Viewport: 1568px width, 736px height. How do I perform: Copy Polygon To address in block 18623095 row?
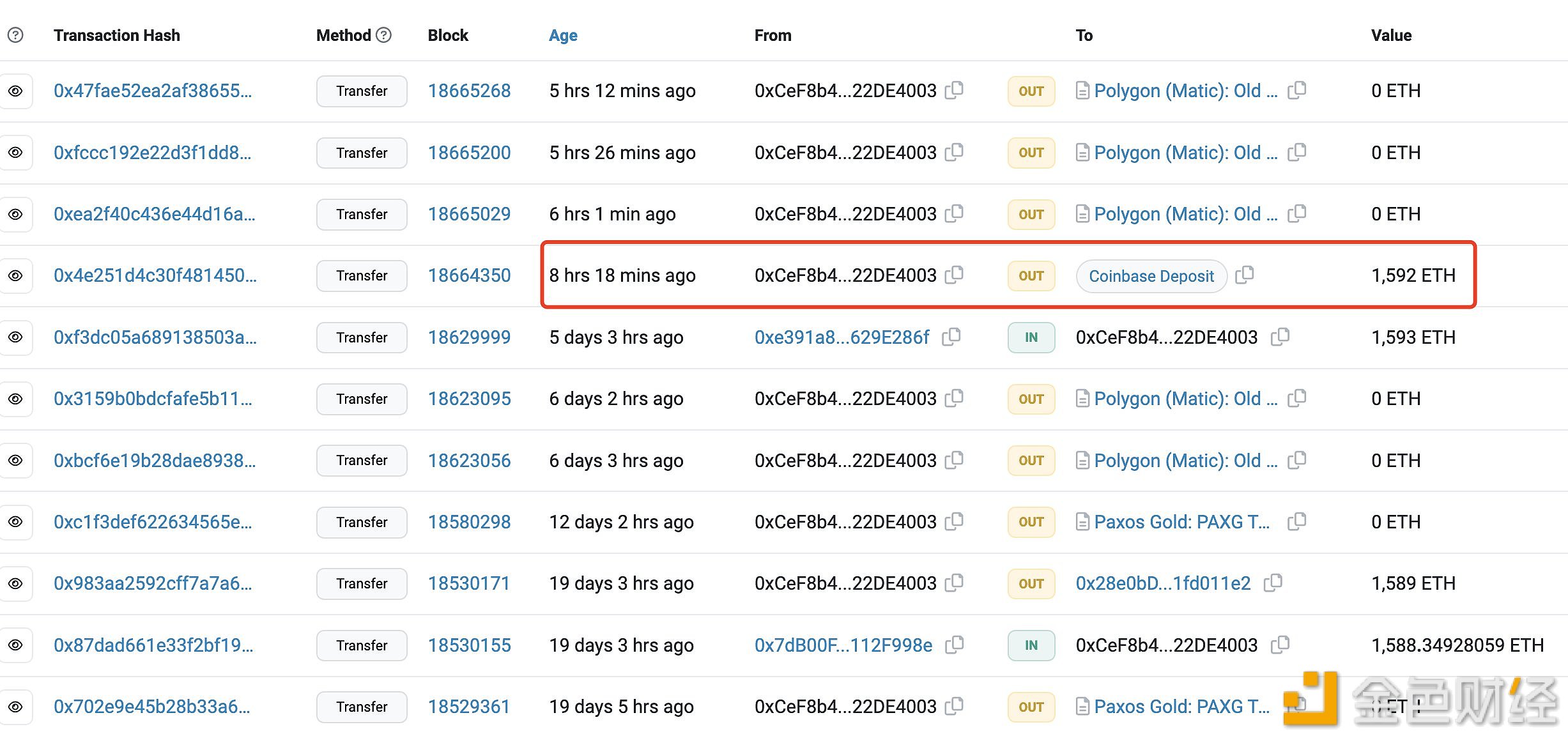(1296, 398)
